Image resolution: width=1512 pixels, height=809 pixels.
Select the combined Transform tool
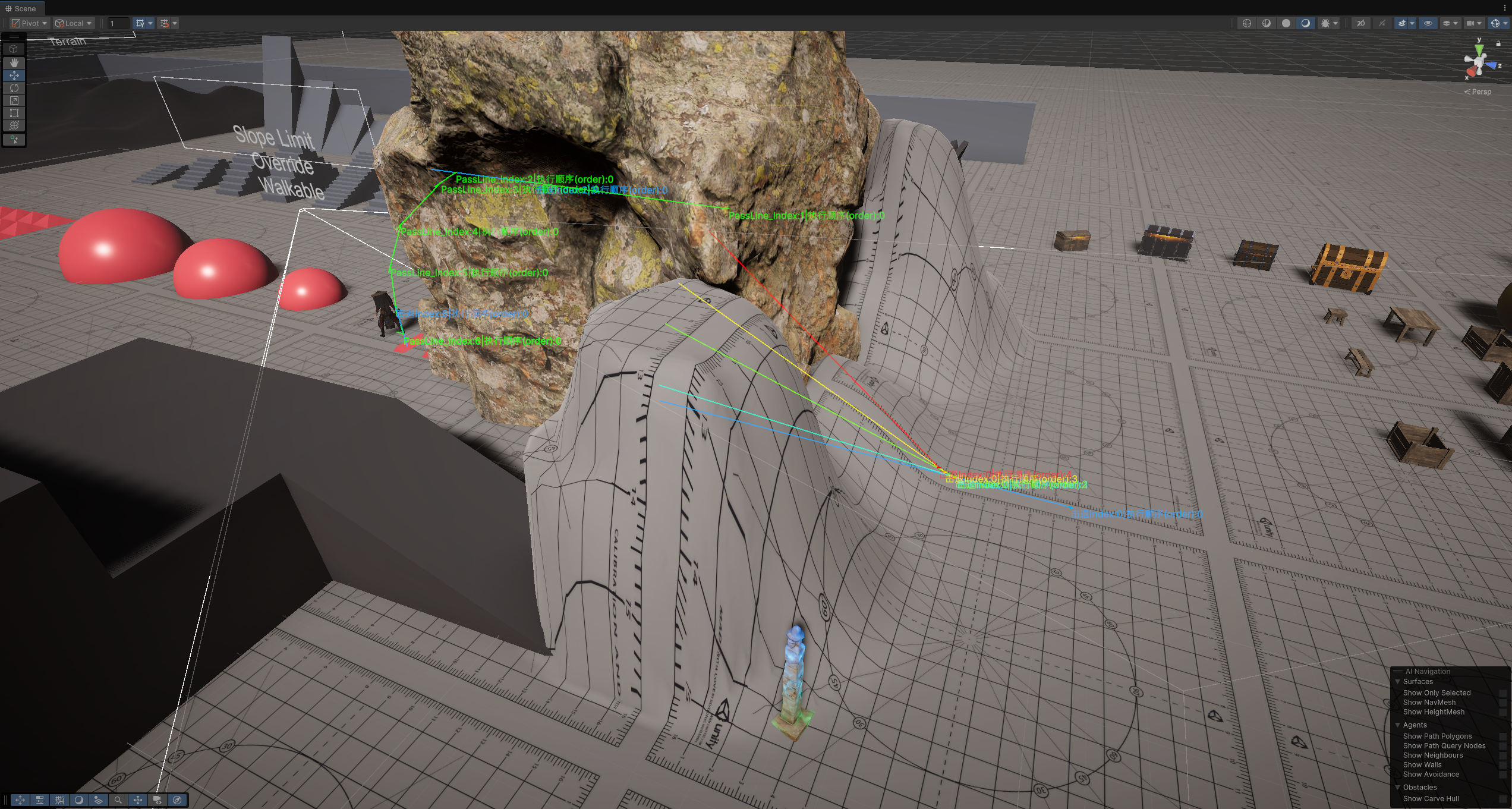[x=14, y=125]
